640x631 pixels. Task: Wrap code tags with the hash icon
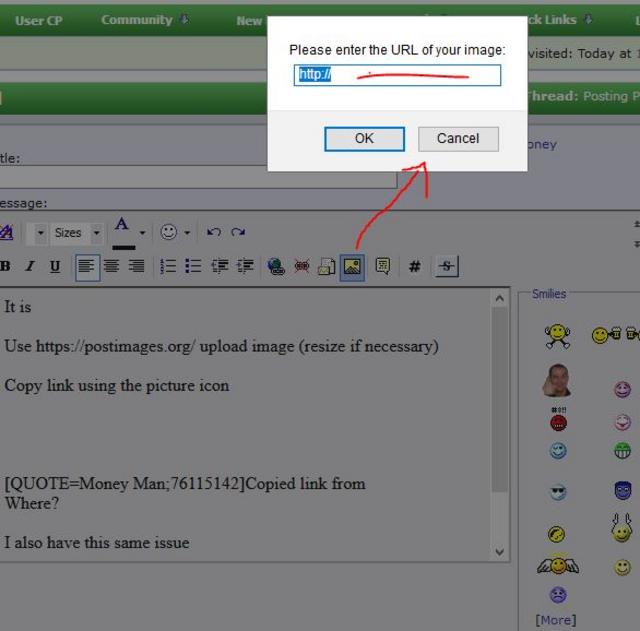point(415,267)
